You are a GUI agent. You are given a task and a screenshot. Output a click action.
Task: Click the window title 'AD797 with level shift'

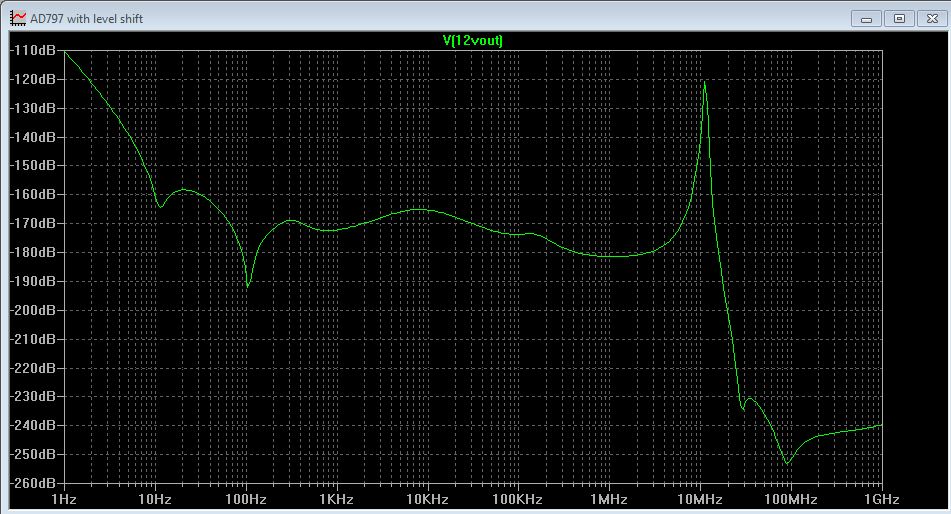(x=87, y=19)
